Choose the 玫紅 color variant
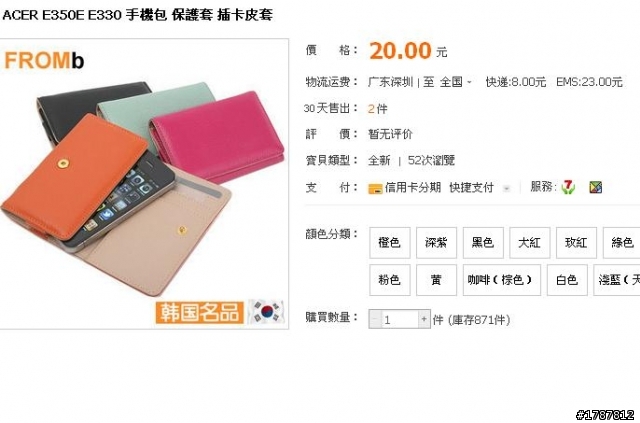The width and height of the screenshot is (640, 423). (576, 243)
